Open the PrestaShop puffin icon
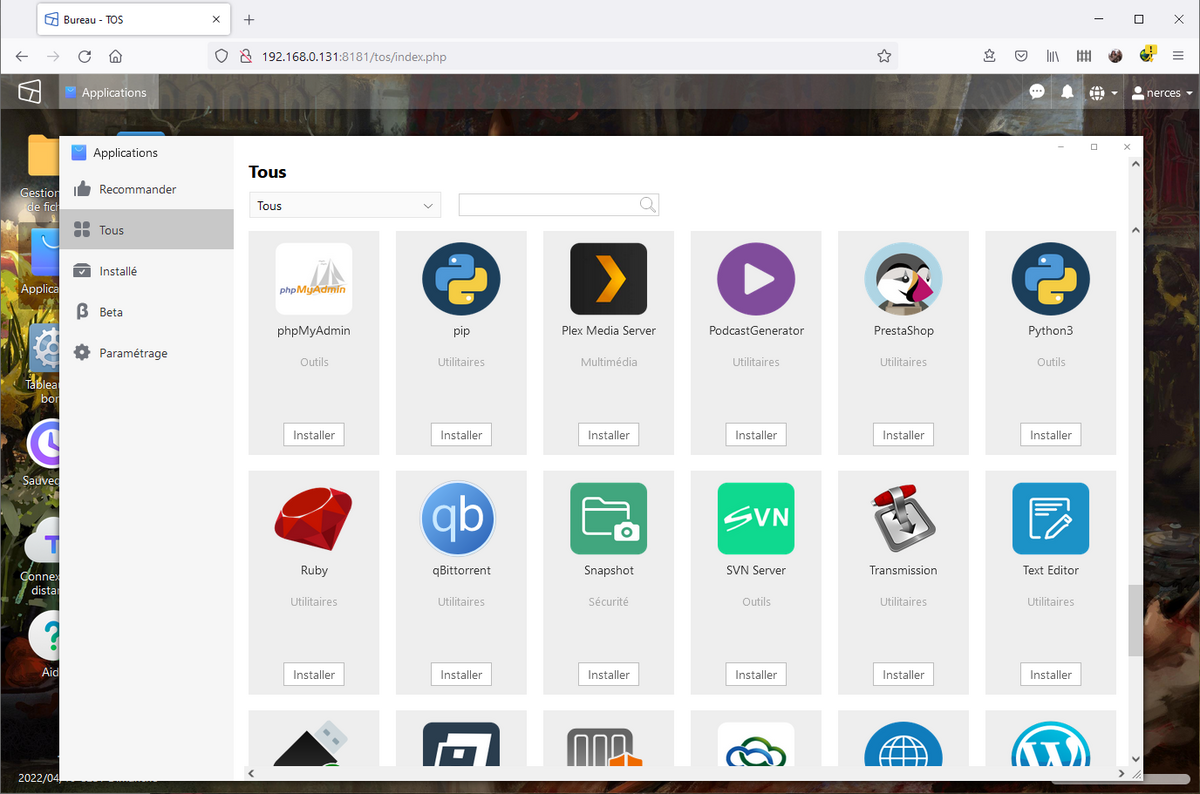This screenshot has height=794, width=1200. click(x=903, y=279)
